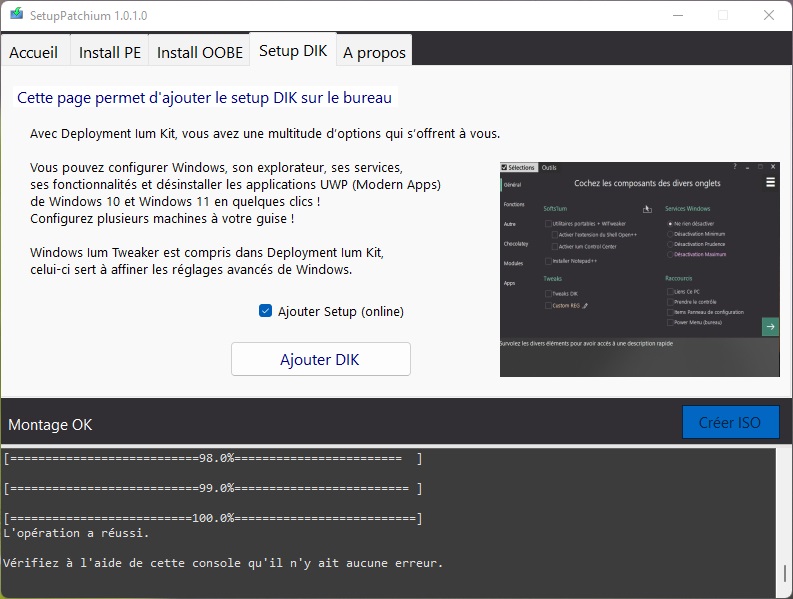Image resolution: width=793 pixels, height=599 pixels.
Task: Close the SetupPatchium window
Action: click(x=767, y=16)
